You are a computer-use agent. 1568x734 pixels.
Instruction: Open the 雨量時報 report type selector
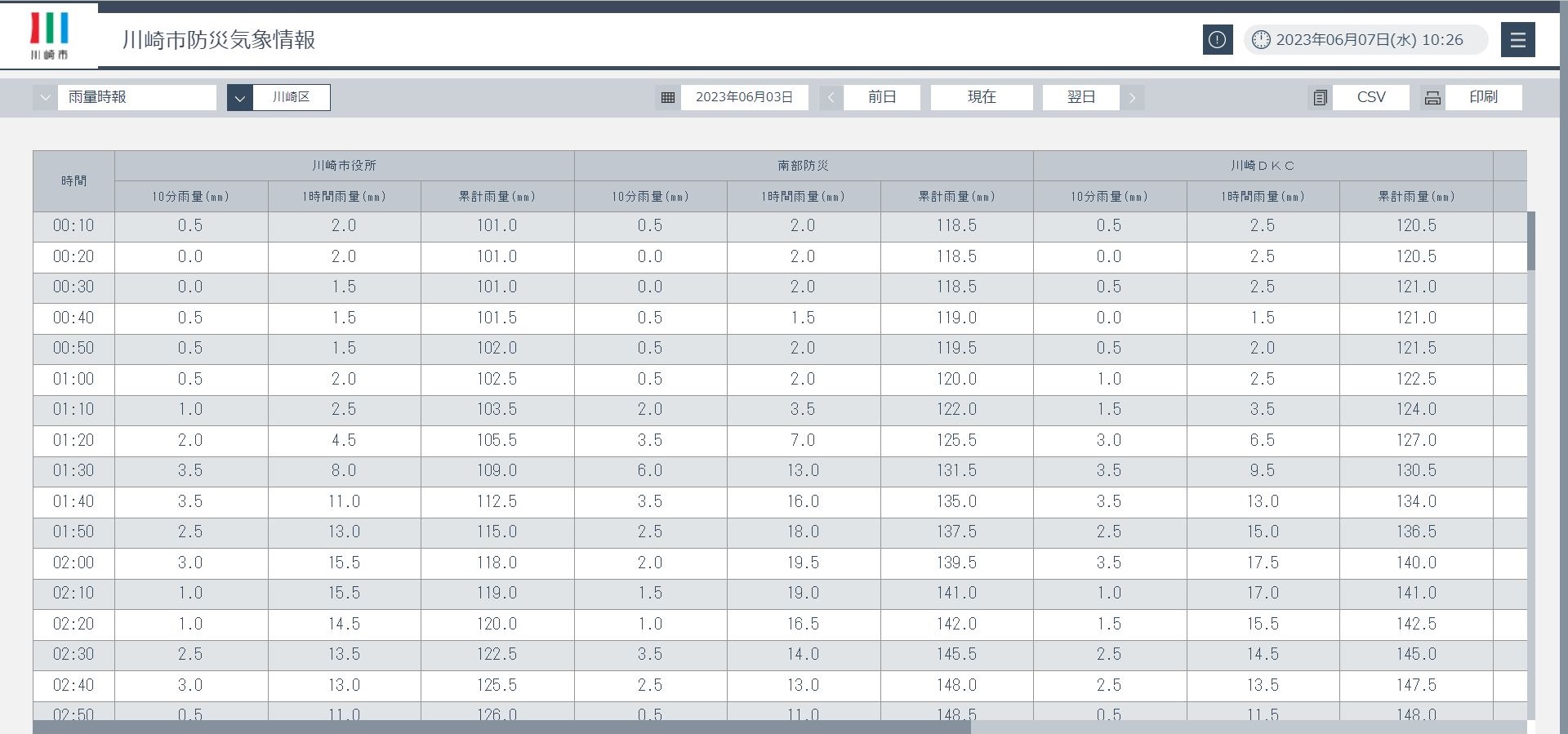[136, 97]
